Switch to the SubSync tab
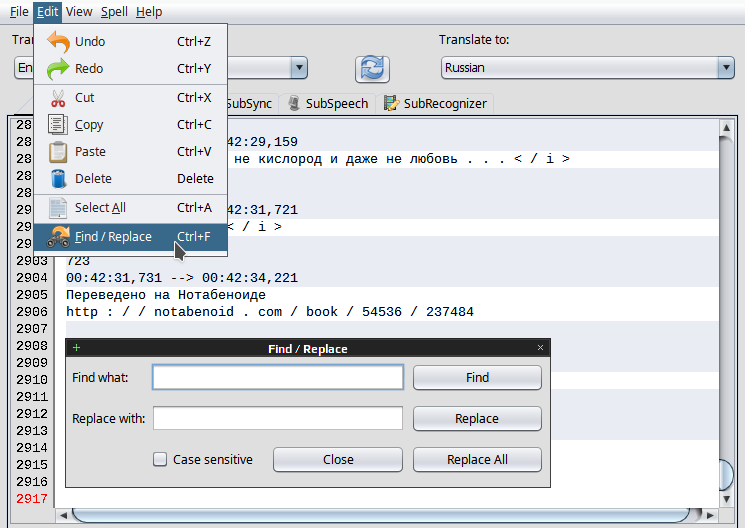Image resolution: width=745 pixels, height=528 pixels. click(249, 104)
